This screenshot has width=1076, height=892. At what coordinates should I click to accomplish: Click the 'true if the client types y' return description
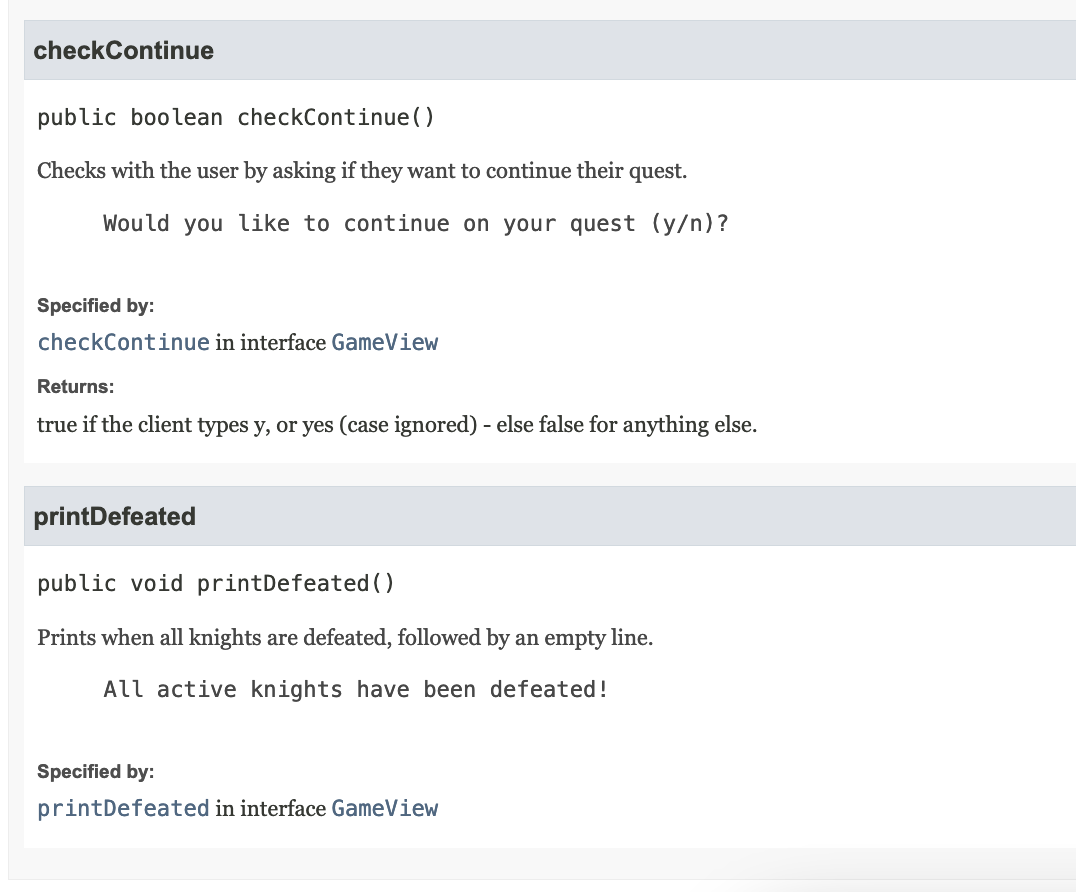pyautogui.click(x=397, y=425)
